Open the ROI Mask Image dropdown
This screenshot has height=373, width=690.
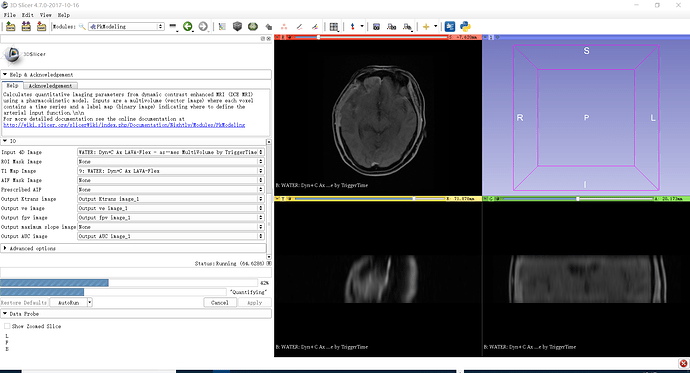tap(170, 161)
